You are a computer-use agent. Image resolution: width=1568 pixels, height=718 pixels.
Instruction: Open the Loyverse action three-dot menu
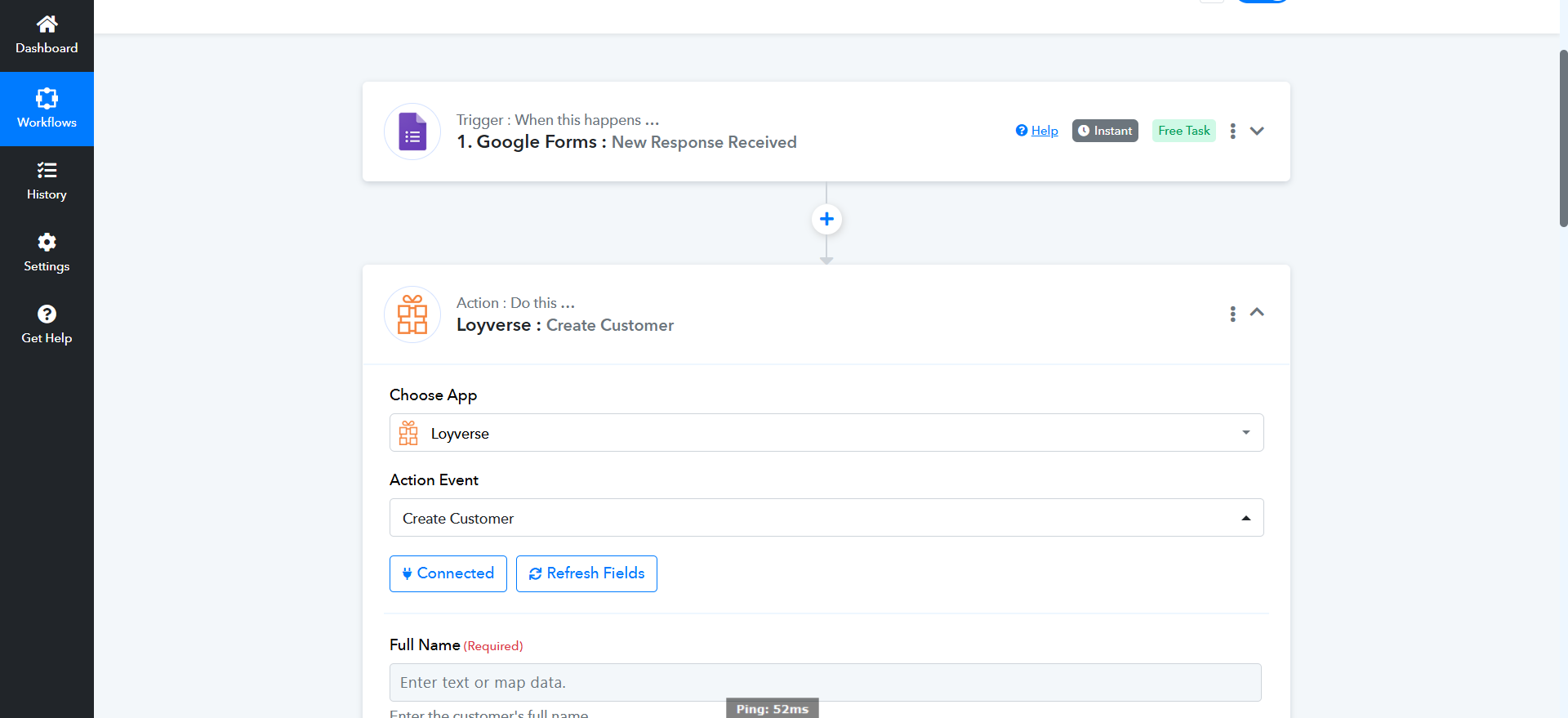(1233, 314)
